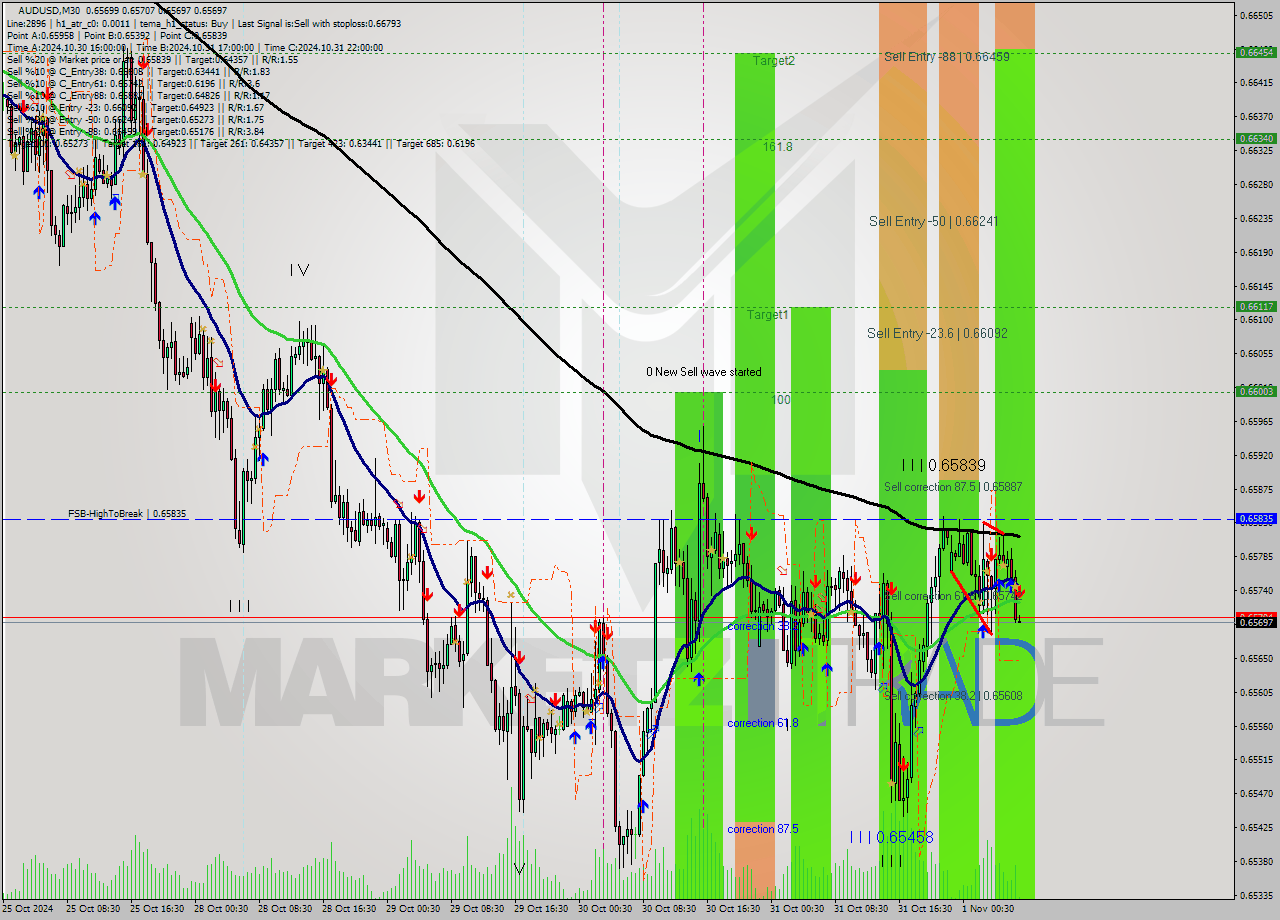
Task: Click the 'FSB-HighToBreak | 0.65835' label
Action: click(127, 513)
